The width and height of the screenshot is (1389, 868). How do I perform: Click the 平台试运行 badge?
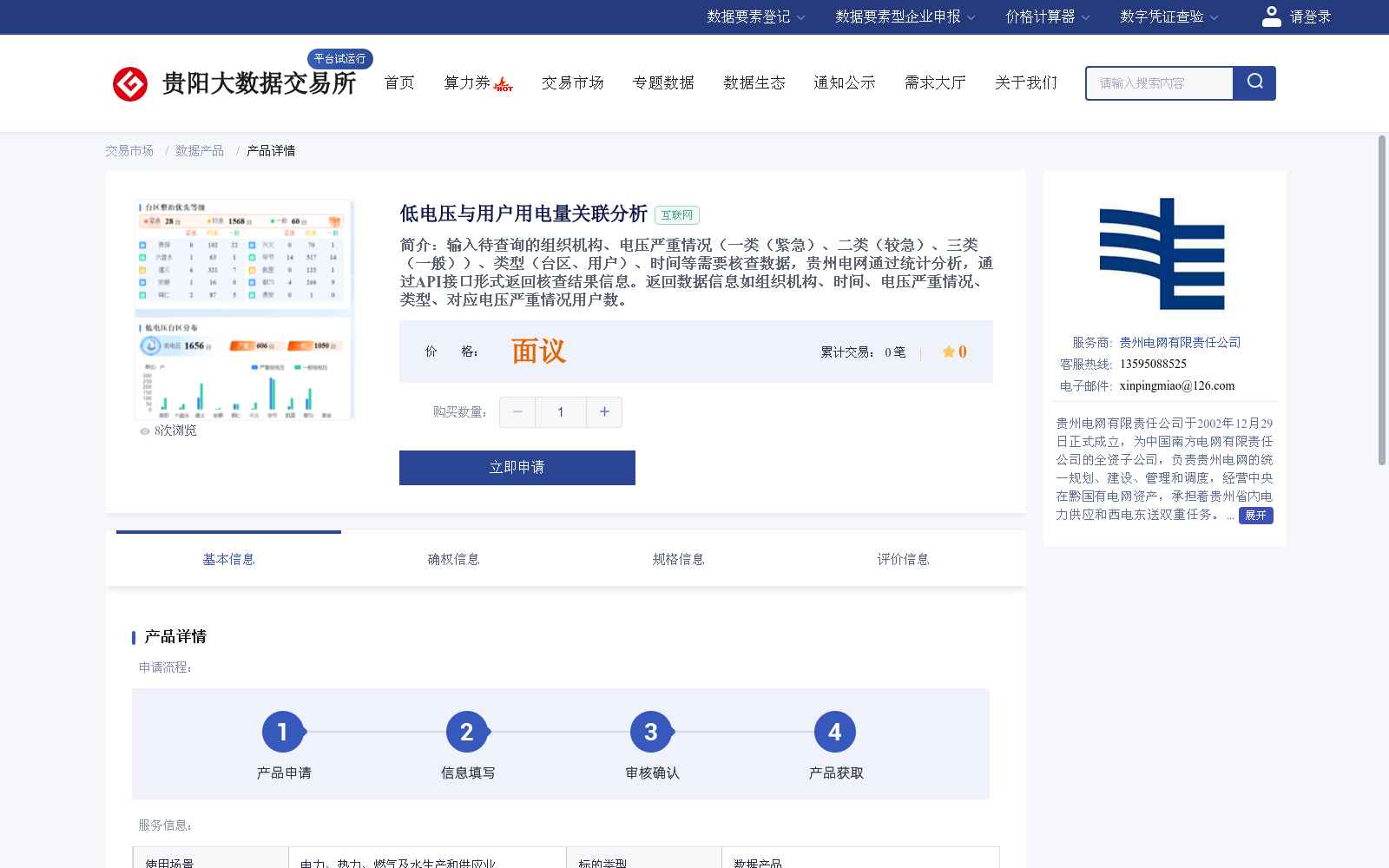click(x=340, y=59)
